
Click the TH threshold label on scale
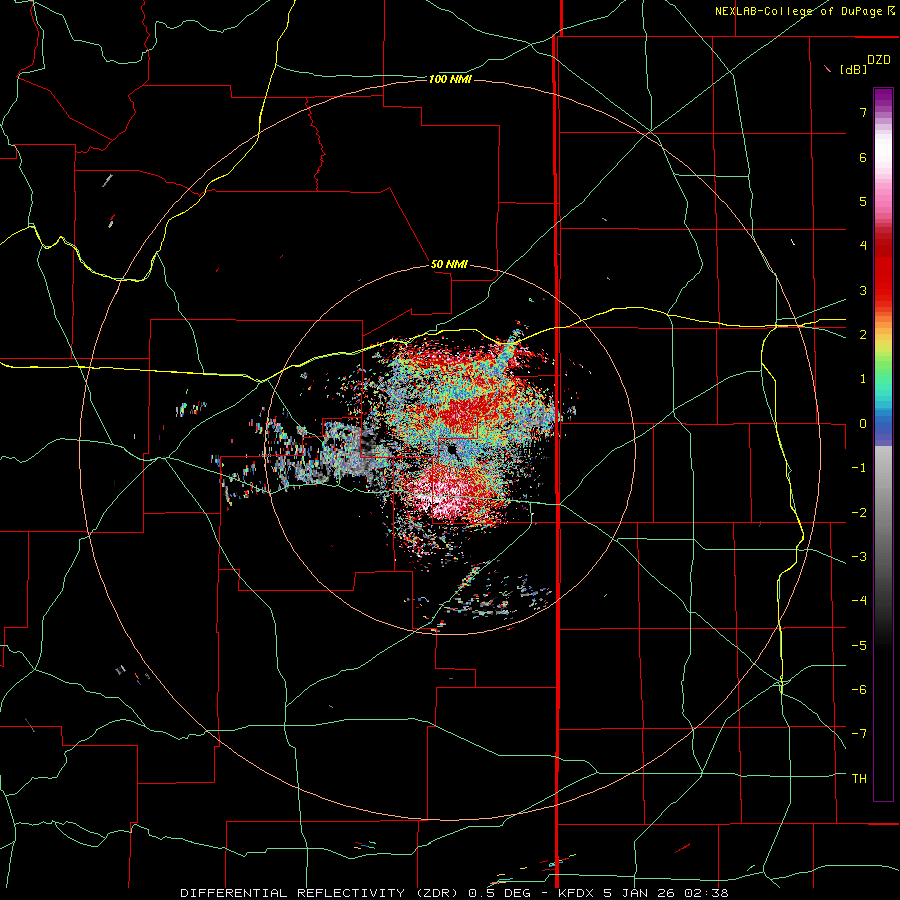[859, 779]
